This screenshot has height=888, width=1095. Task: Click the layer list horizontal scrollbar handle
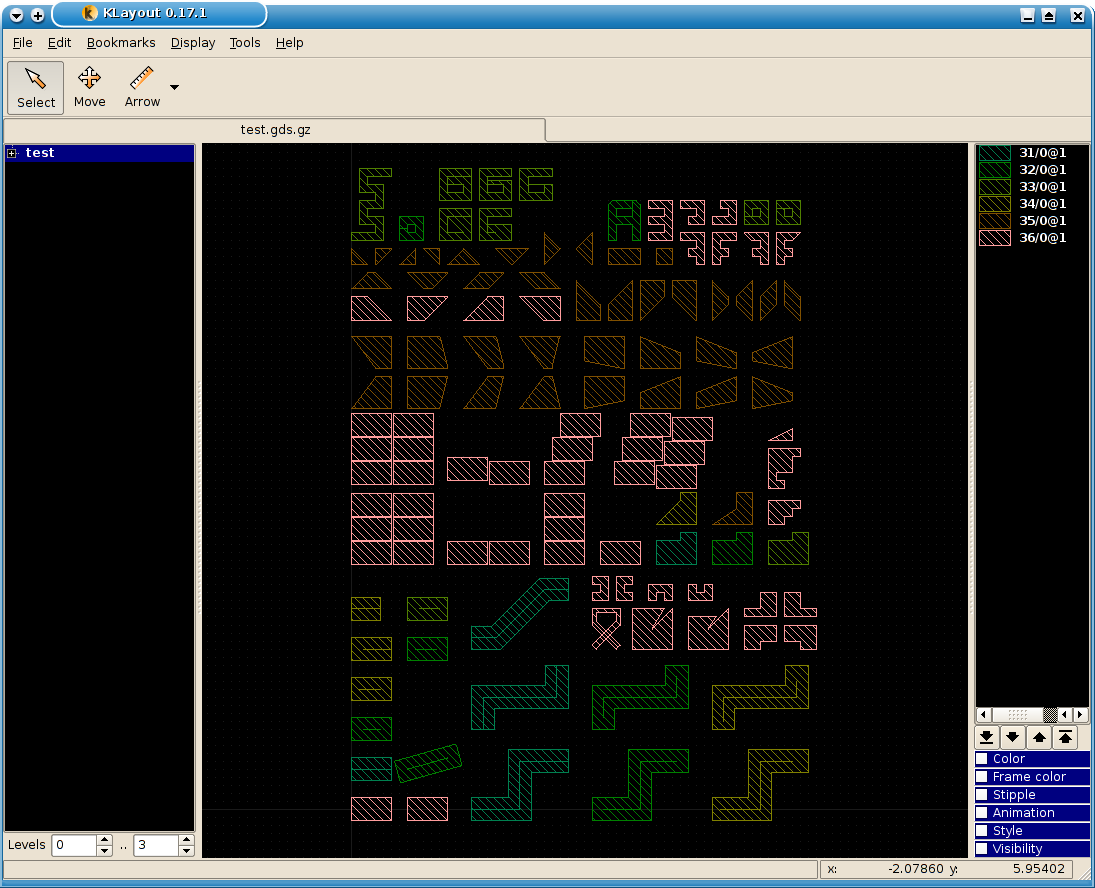pyautogui.click(x=1018, y=715)
